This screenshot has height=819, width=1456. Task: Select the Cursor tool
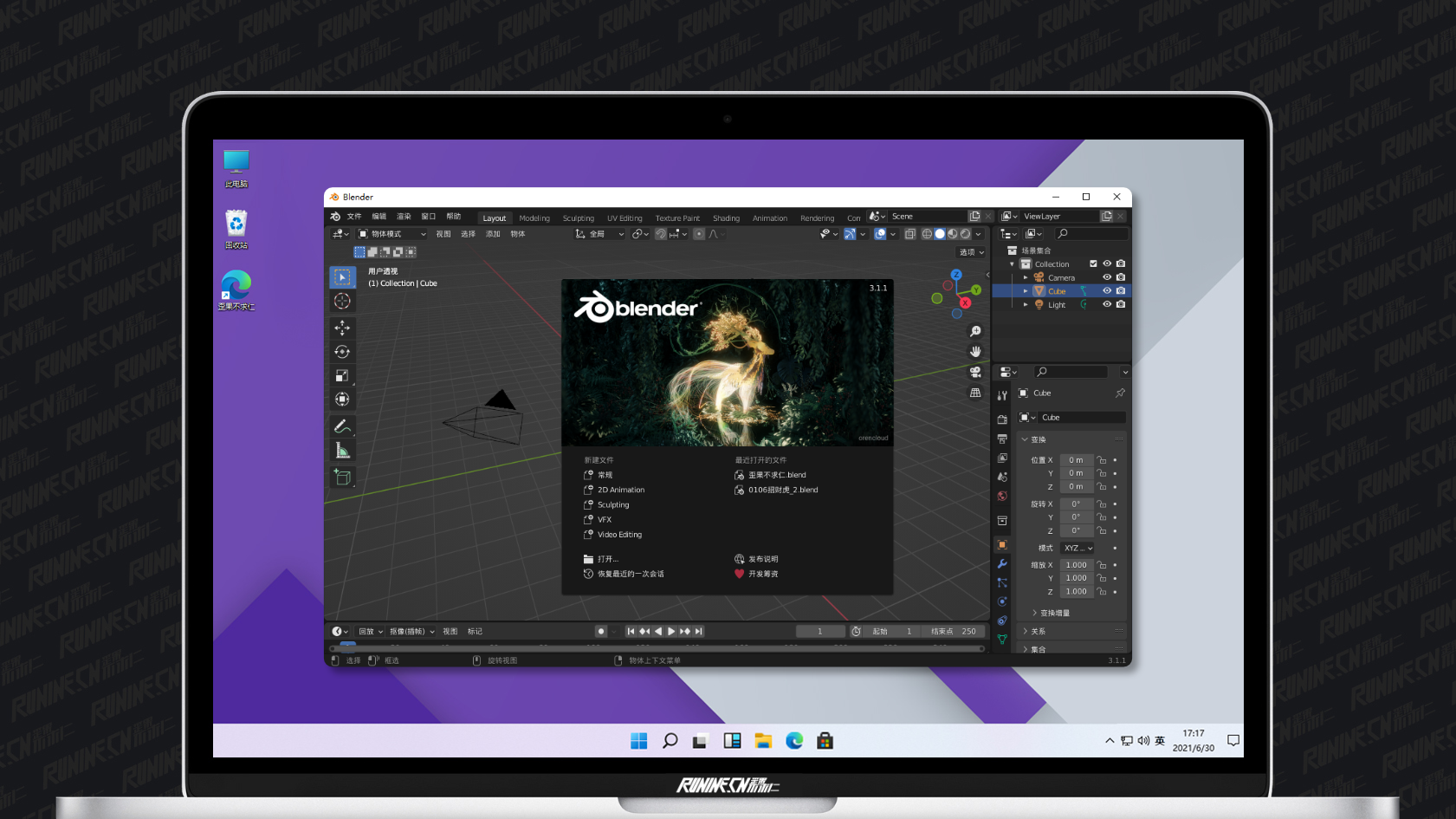[342, 301]
